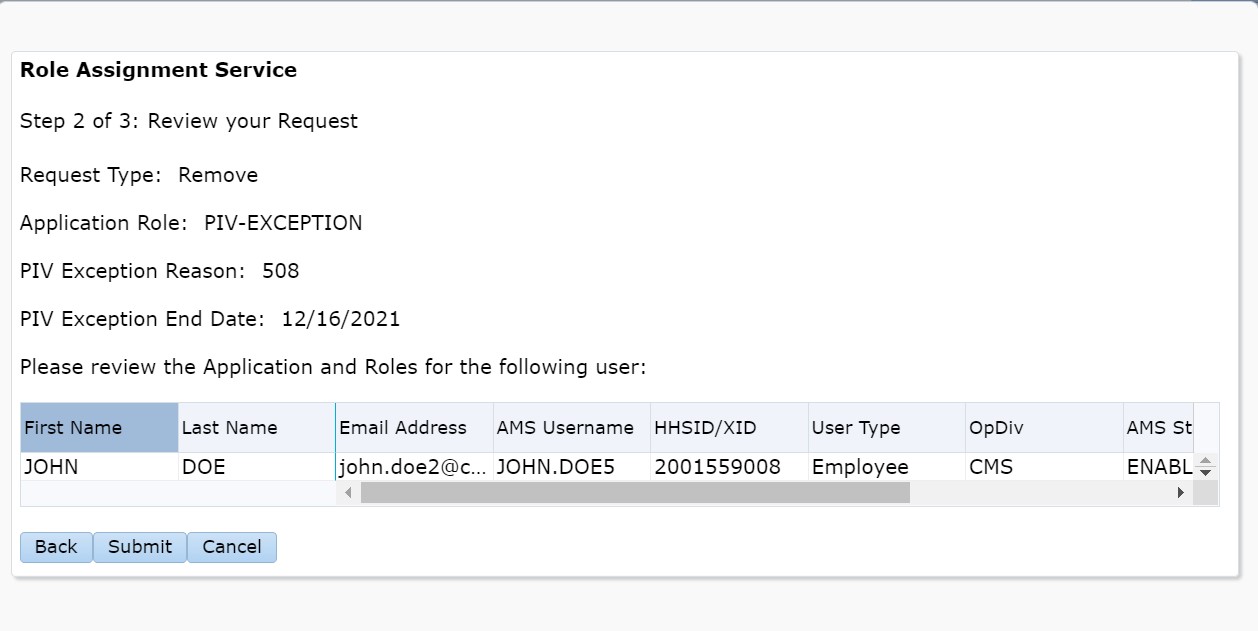Click the table's vertical scroll up arrow
The width and height of the screenshot is (1258, 631).
pos(1205,462)
